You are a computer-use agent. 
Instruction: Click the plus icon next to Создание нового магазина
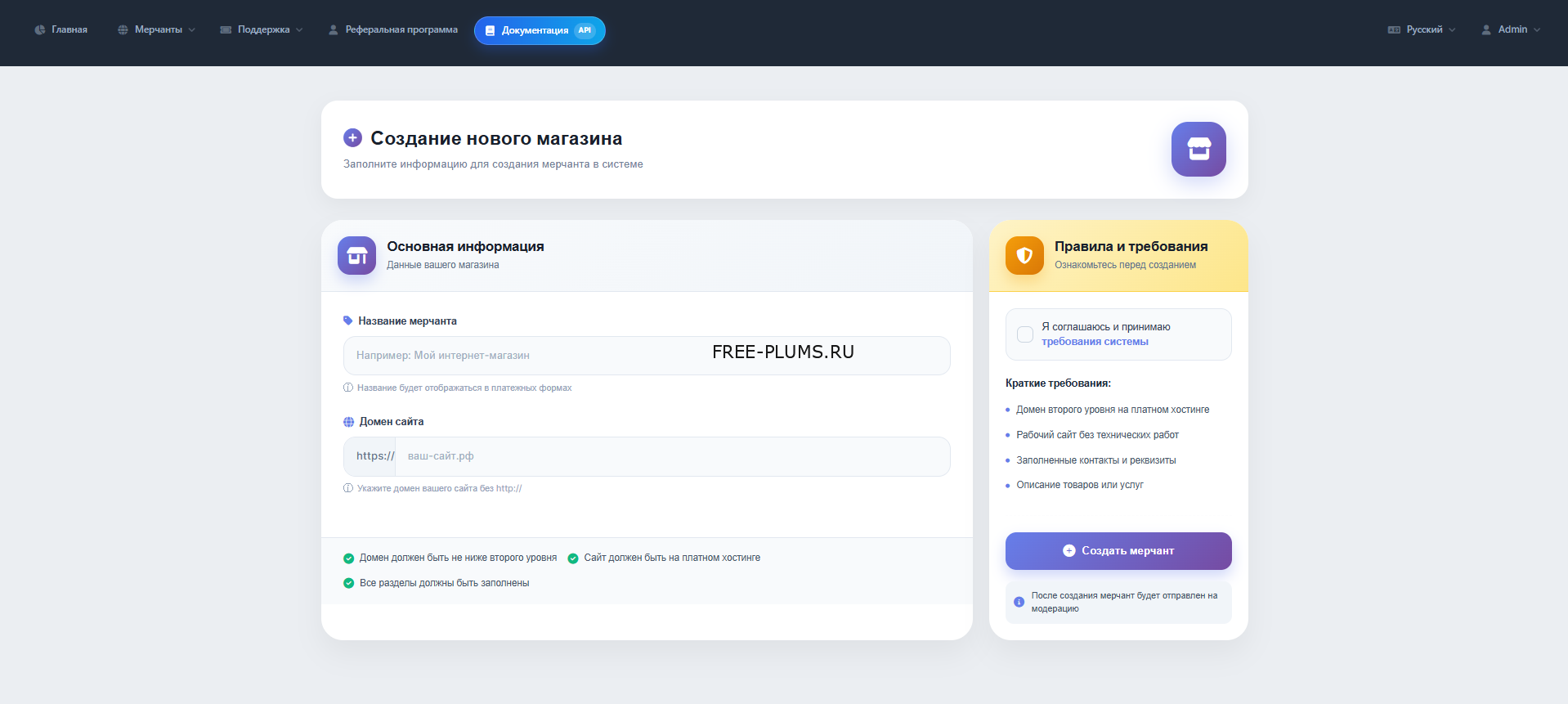click(352, 138)
